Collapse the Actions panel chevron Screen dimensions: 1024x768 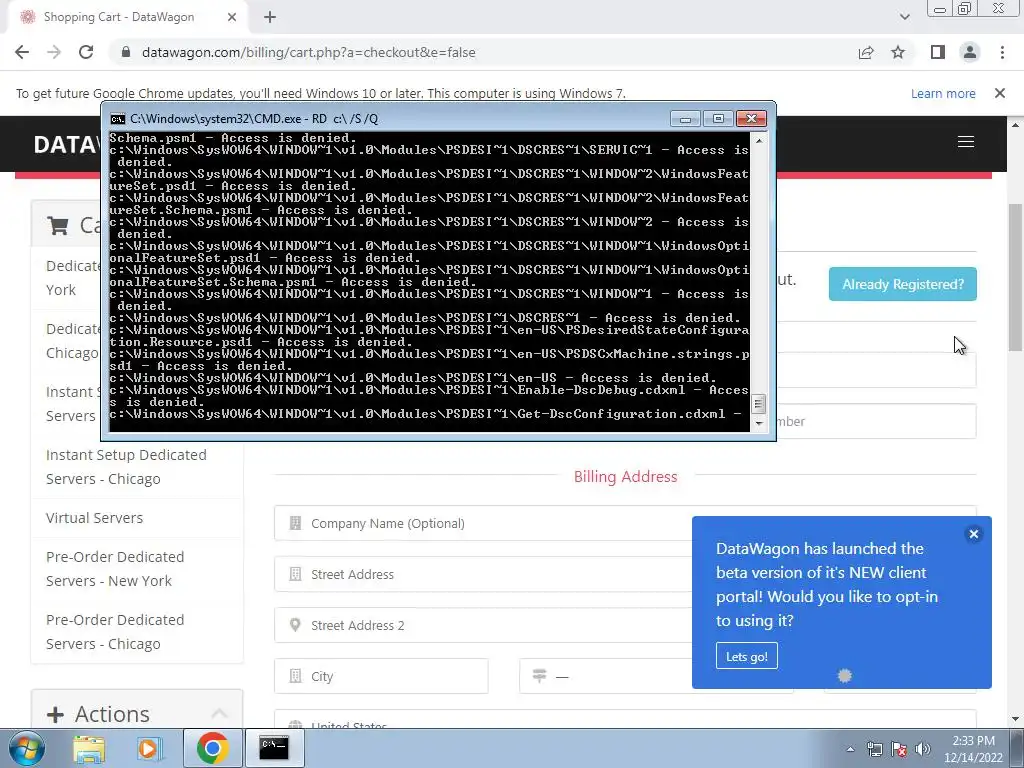click(x=219, y=714)
